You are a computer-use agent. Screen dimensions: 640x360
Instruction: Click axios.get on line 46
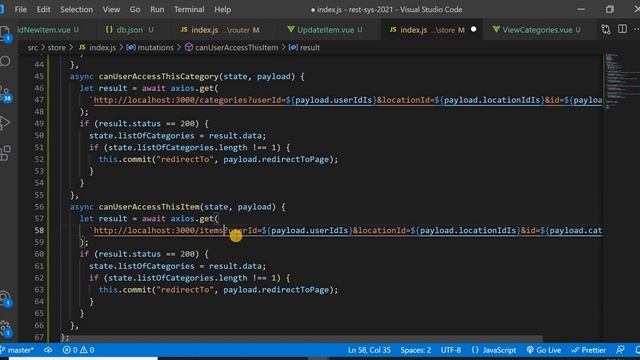(x=192, y=88)
